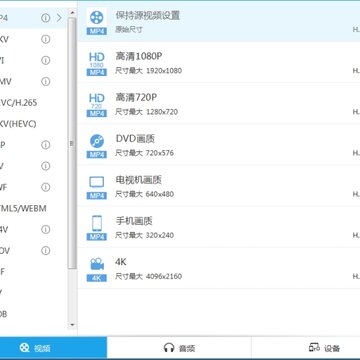
Task: Pick the TV screen quality icon
Action: [97, 187]
